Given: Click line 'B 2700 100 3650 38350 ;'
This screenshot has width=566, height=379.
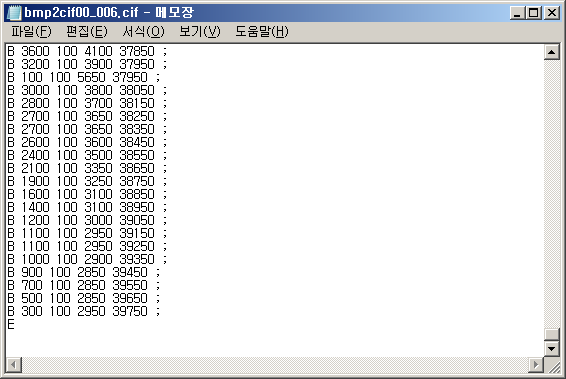Looking at the screenshot, I should pos(87,129).
